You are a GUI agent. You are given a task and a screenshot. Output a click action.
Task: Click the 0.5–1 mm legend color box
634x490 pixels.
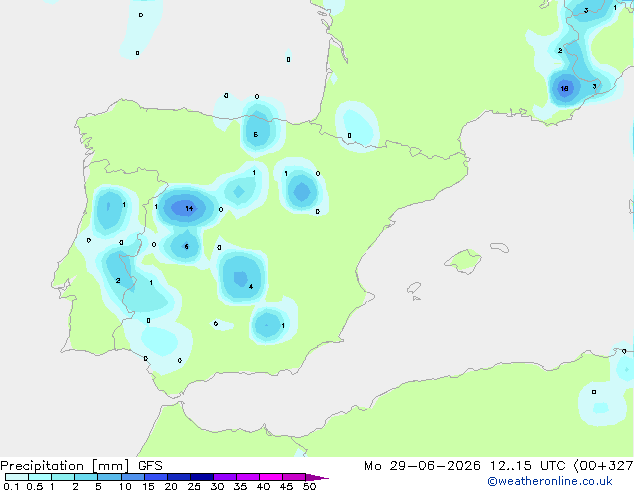[x=40, y=477]
